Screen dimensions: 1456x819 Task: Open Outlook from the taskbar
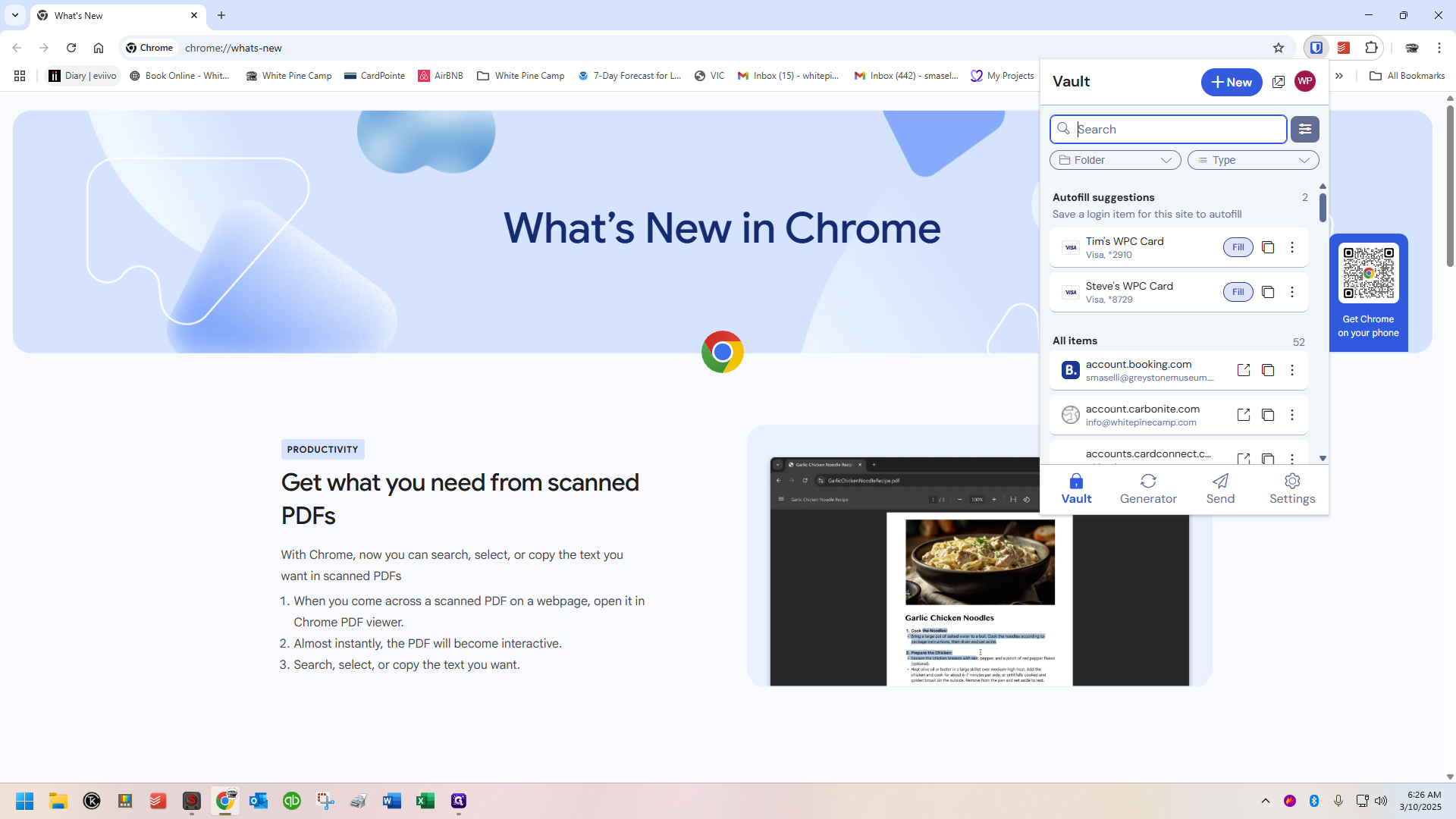click(x=259, y=801)
